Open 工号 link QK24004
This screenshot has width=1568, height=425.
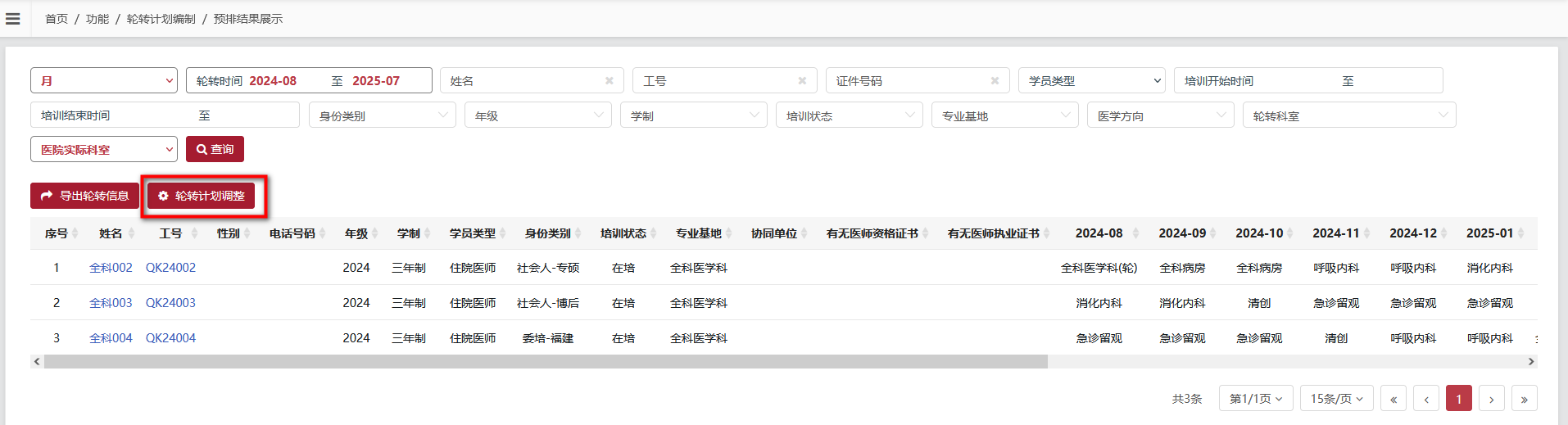[170, 337]
